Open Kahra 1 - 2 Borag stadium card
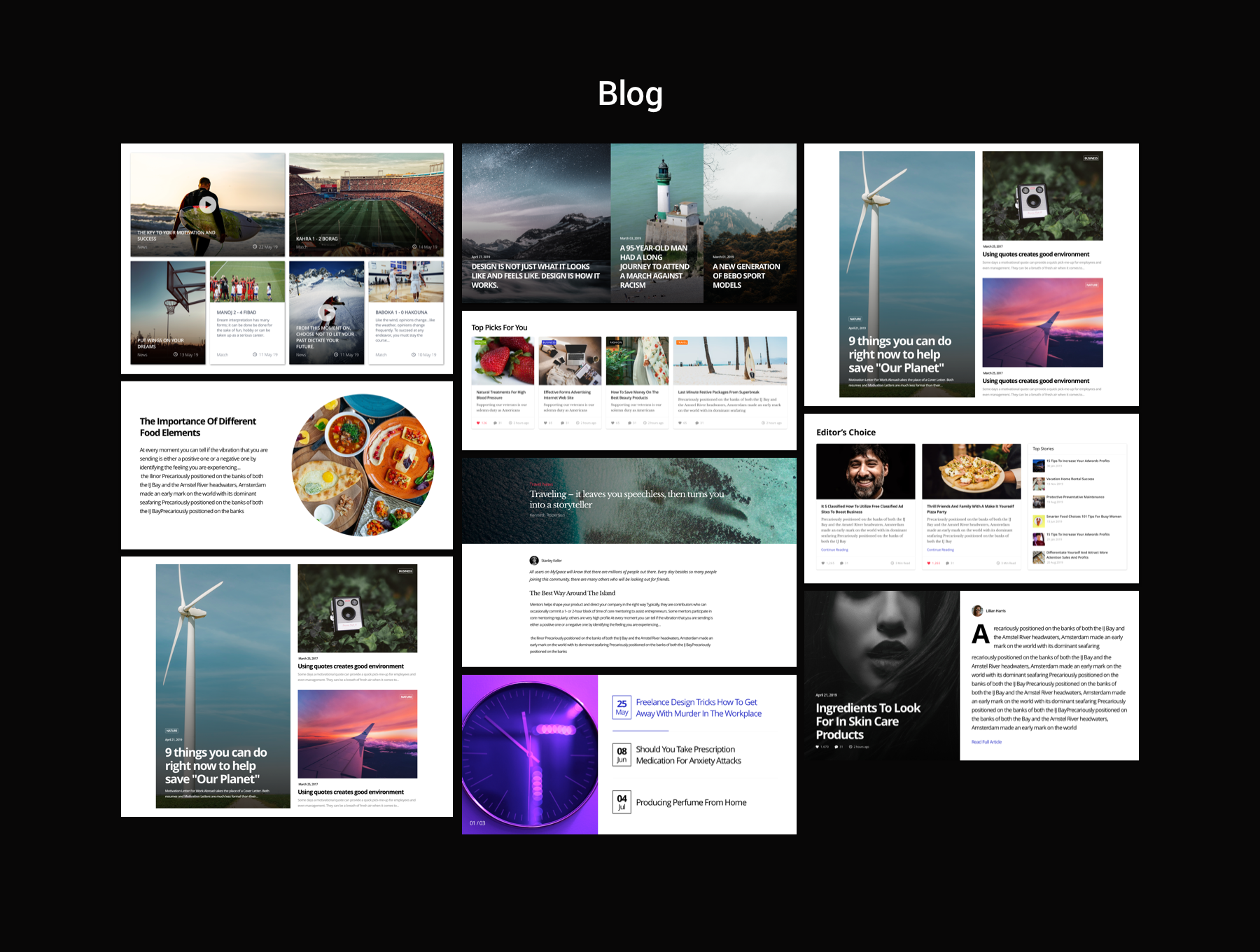Image resolution: width=1260 pixels, height=952 pixels. click(x=366, y=204)
